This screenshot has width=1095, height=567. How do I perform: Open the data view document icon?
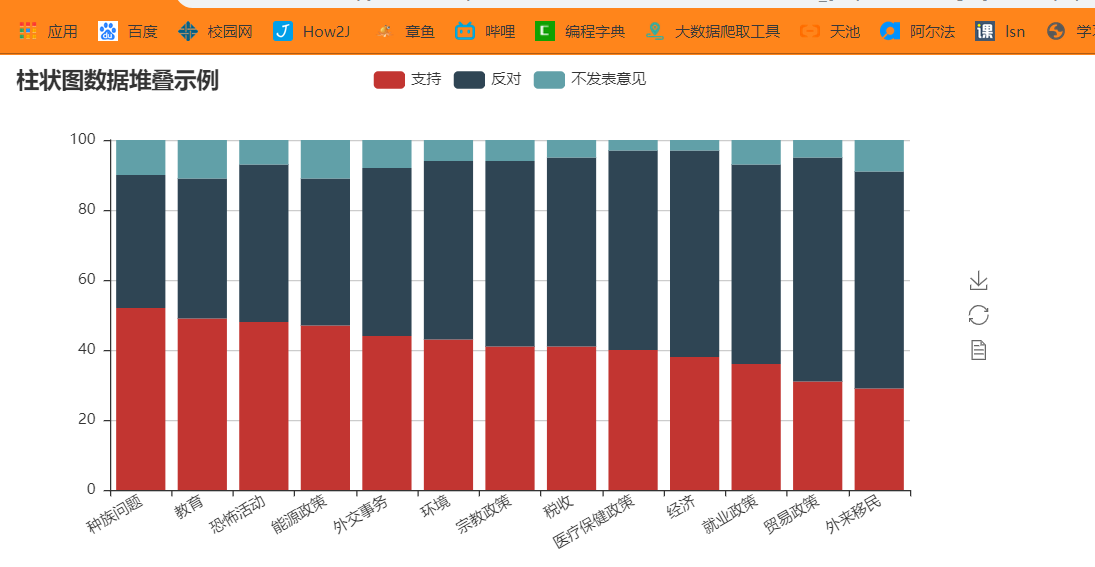979,350
